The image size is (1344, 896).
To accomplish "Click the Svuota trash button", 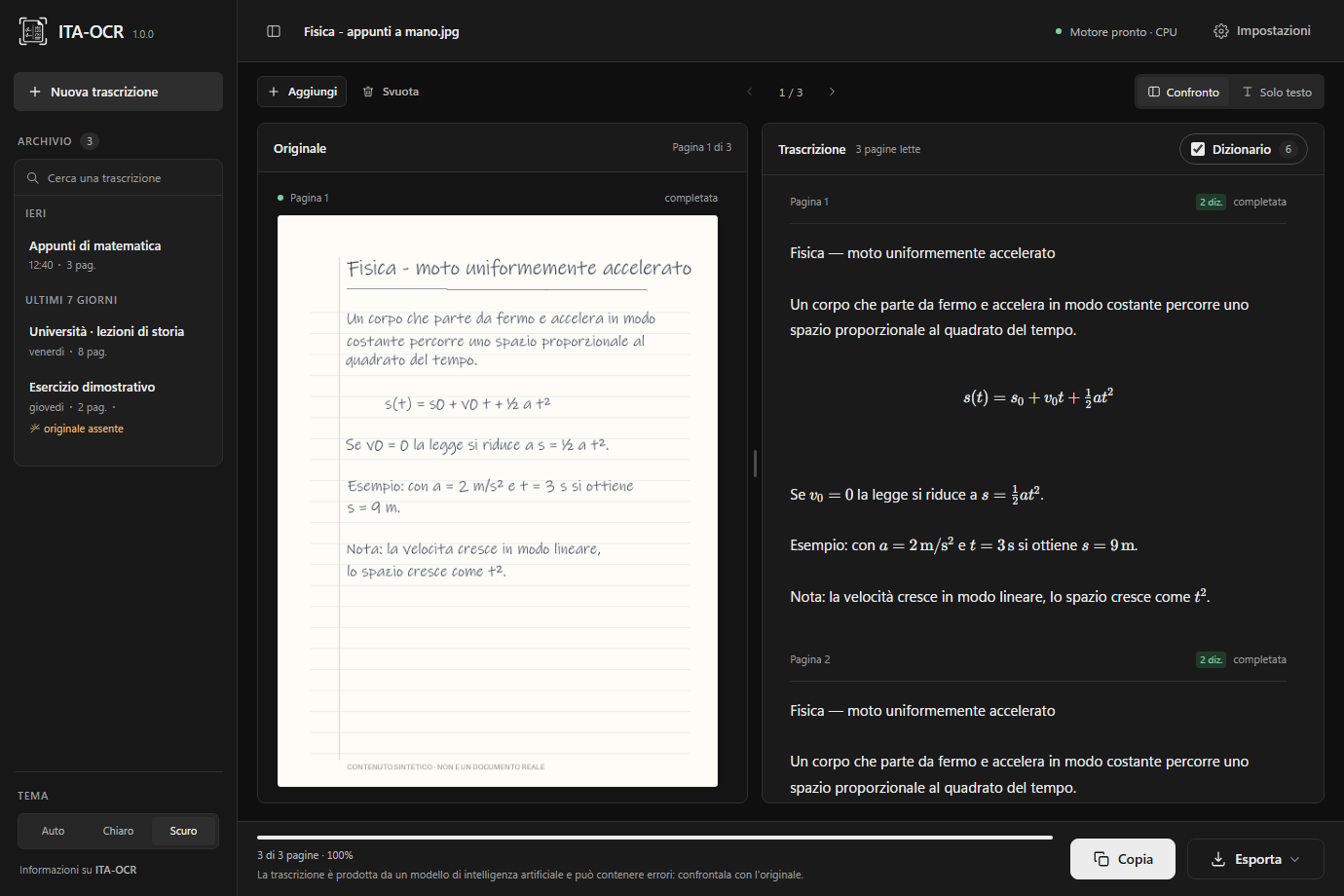I will click(x=391, y=92).
